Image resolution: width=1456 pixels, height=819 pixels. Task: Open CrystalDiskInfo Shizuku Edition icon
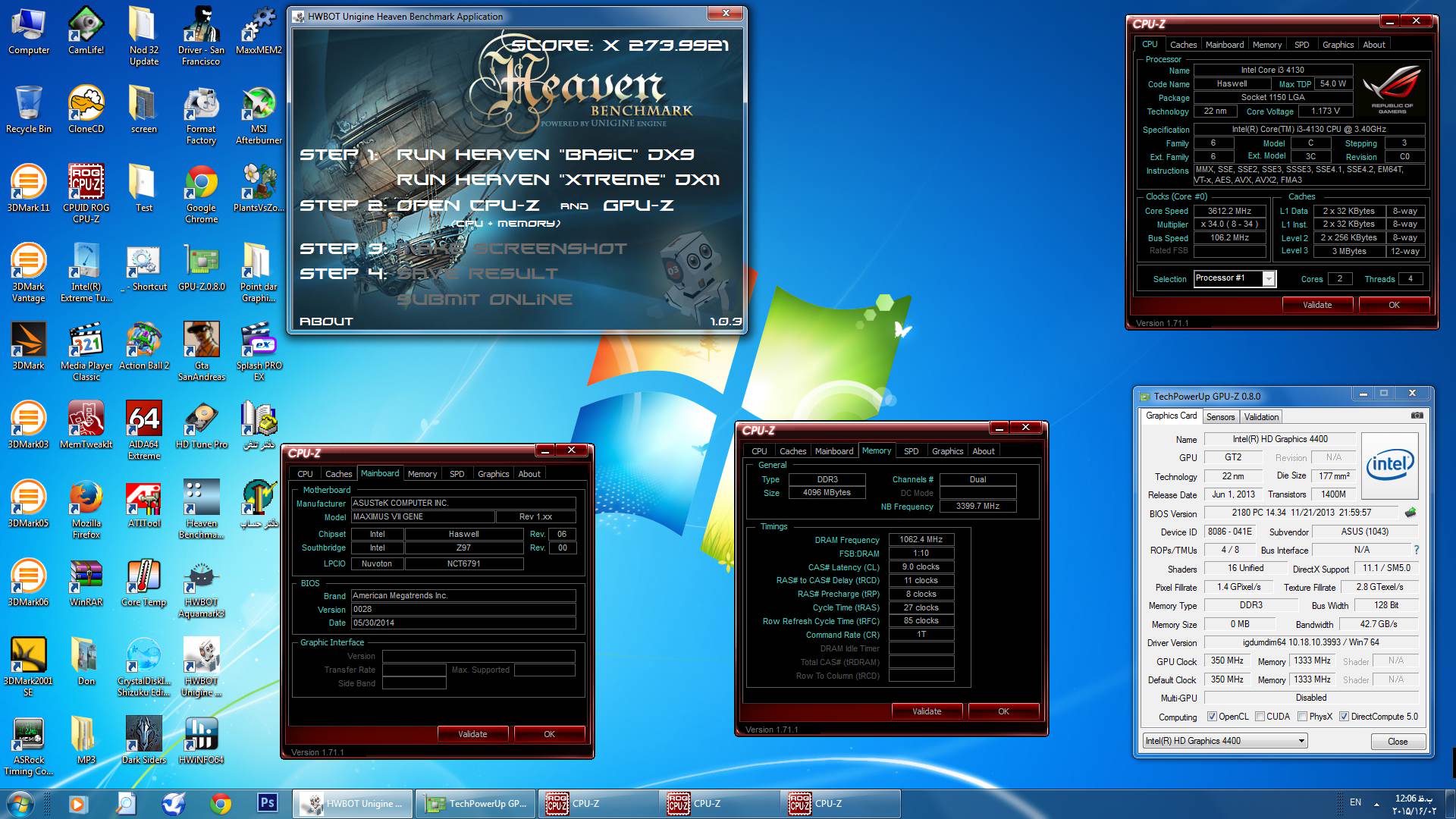click(x=143, y=667)
